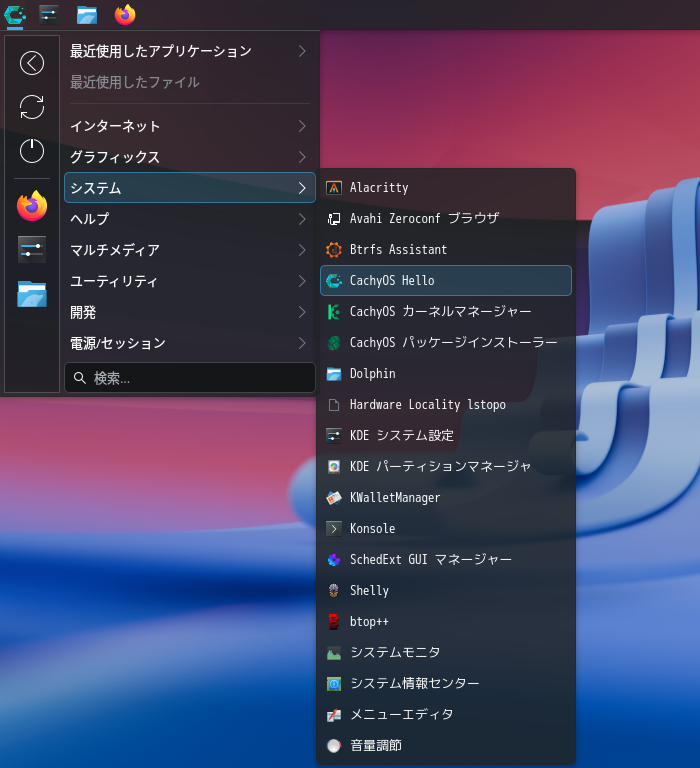Click the Konsole icon

[334, 528]
